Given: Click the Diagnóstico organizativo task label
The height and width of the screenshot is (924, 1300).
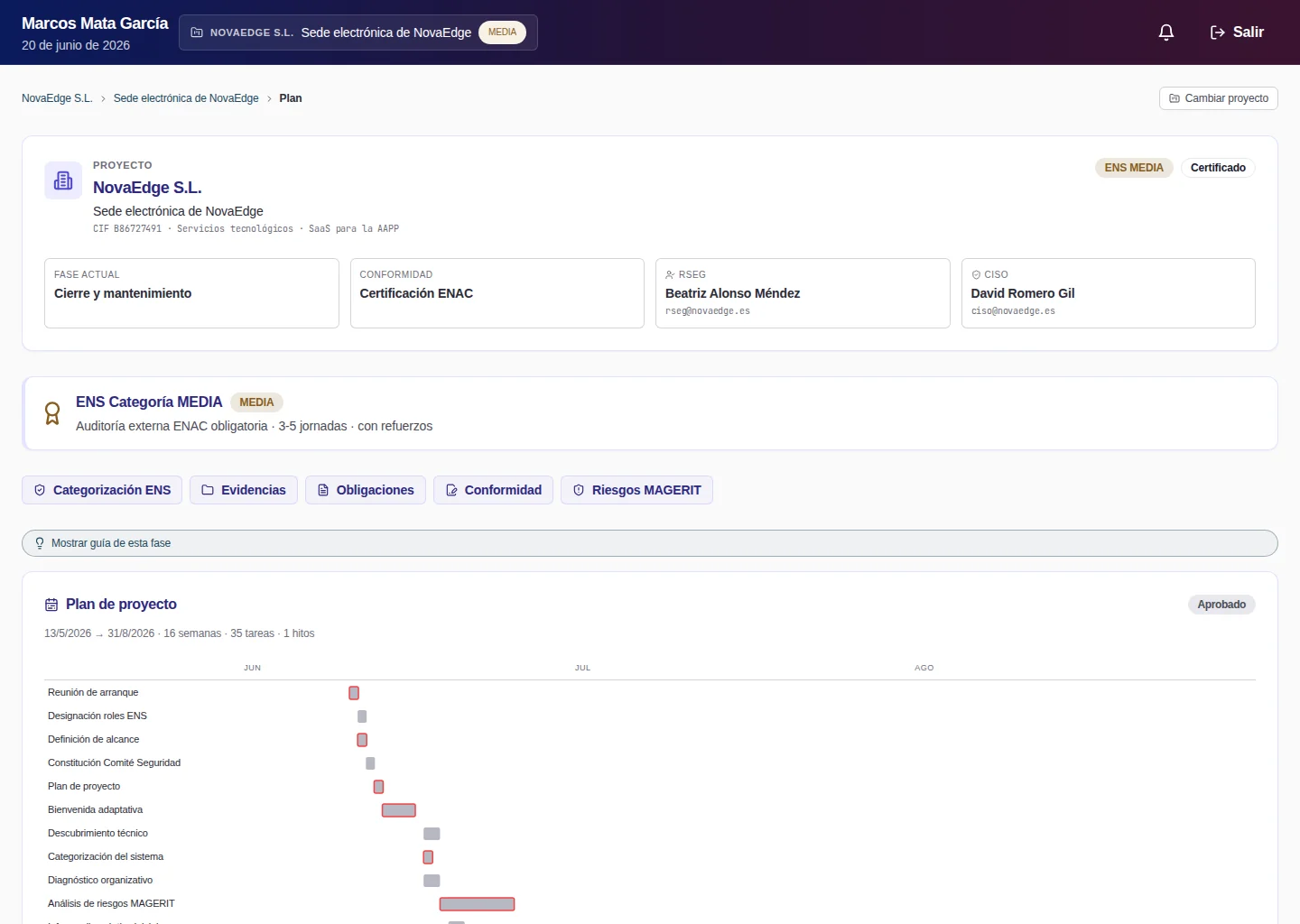Looking at the screenshot, I should coord(100,880).
